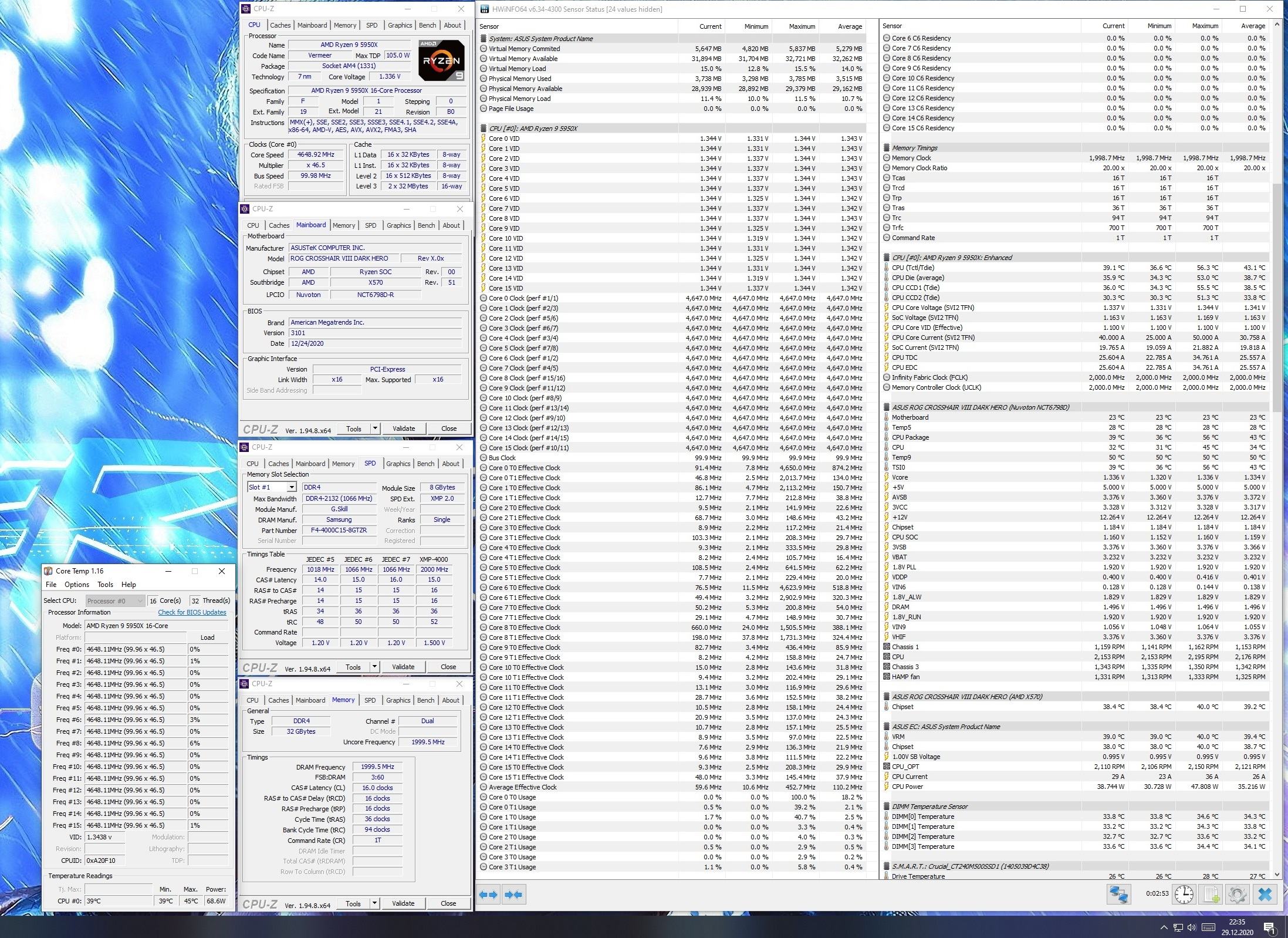Click the DIMM Temperature Sensor section icon
The height and width of the screenshot is (938, 1288).
coord(887,807)
